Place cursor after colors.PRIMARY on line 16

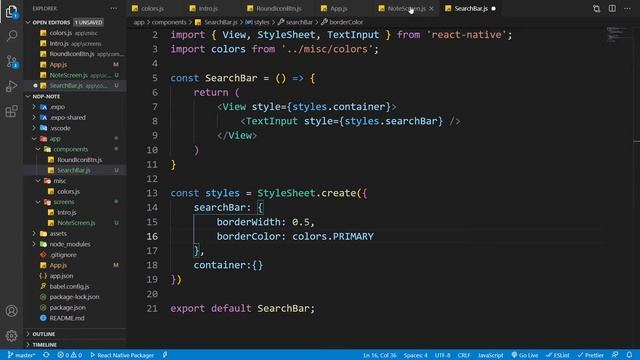pyautogui.click(x=374, y=237)
